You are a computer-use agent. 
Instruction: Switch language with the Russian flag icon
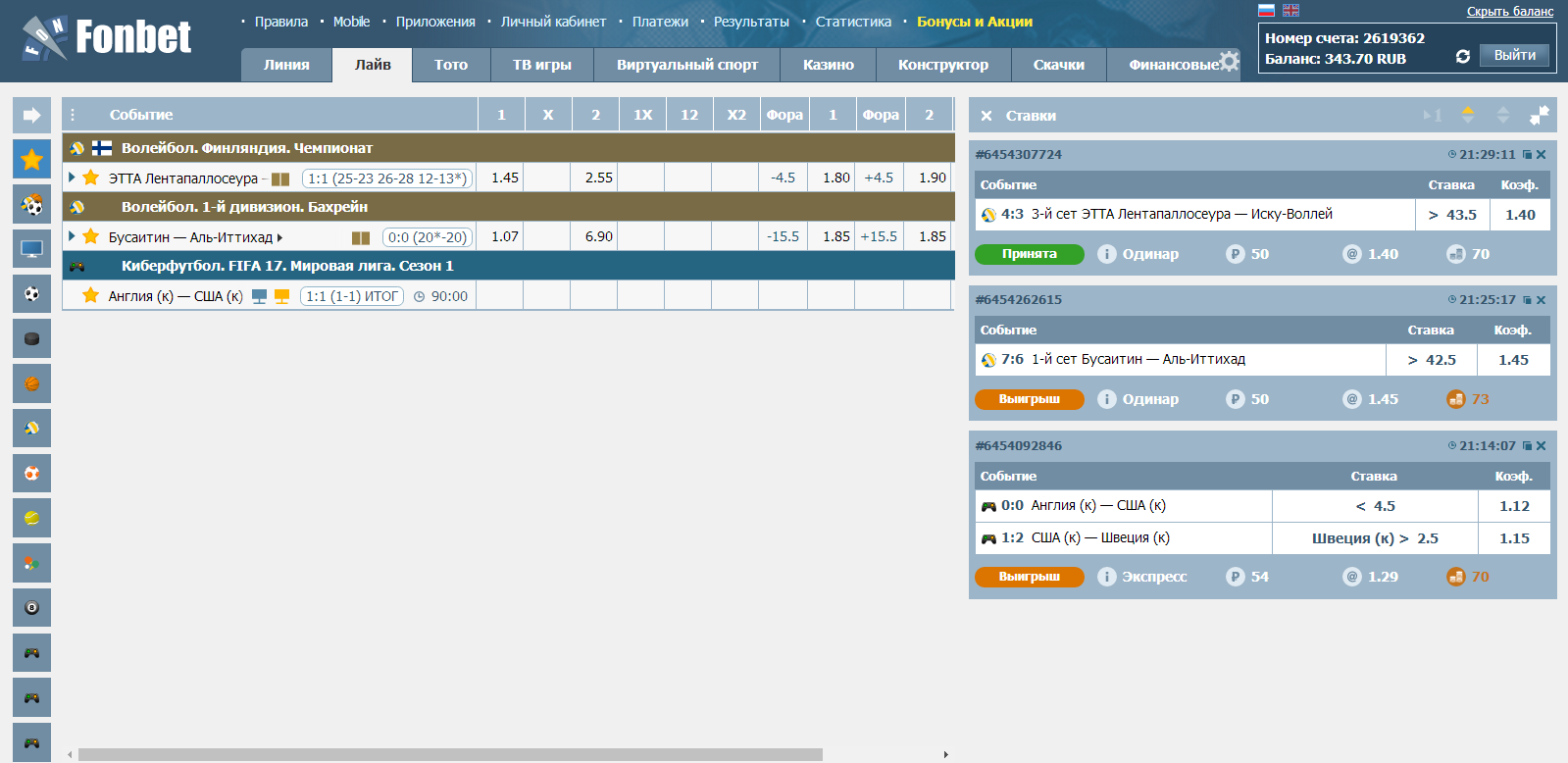point(1266,10)
